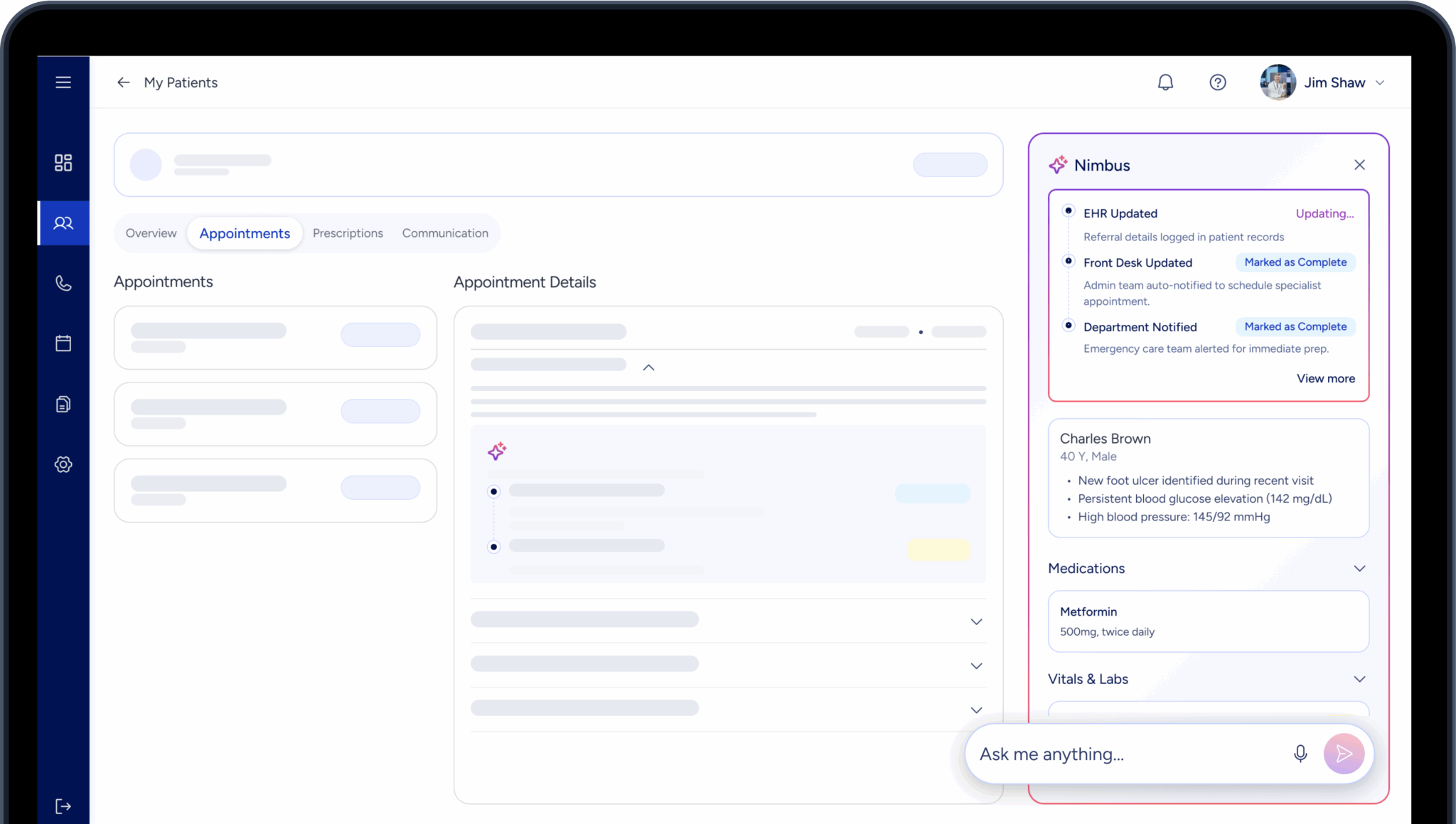Screen dimensions: 1456x824
Task: Expand the Medications section
Action: (1359, 568)
